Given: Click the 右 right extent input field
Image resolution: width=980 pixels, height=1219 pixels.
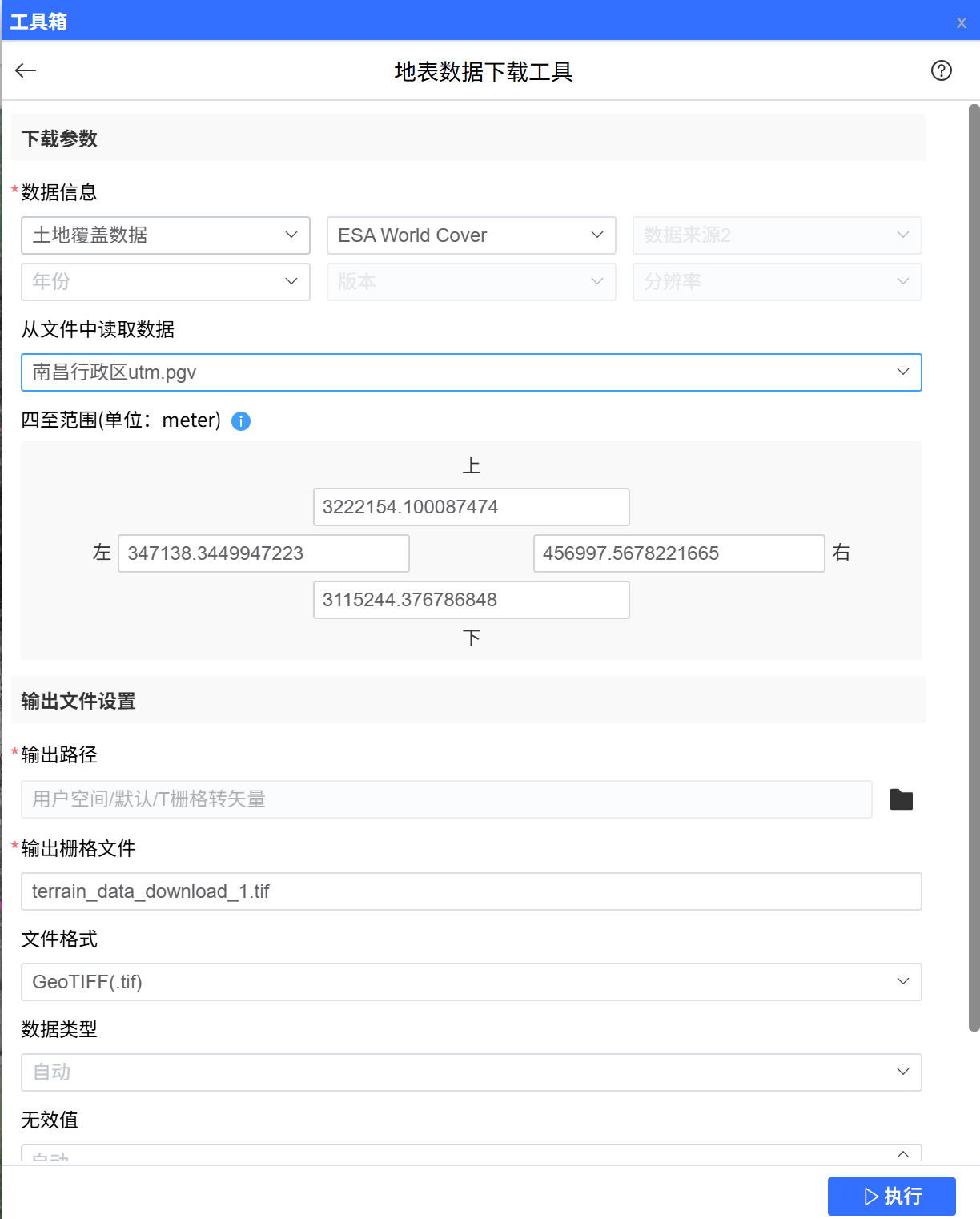Looking at the screenshot, I should click(x=678, y=553).
